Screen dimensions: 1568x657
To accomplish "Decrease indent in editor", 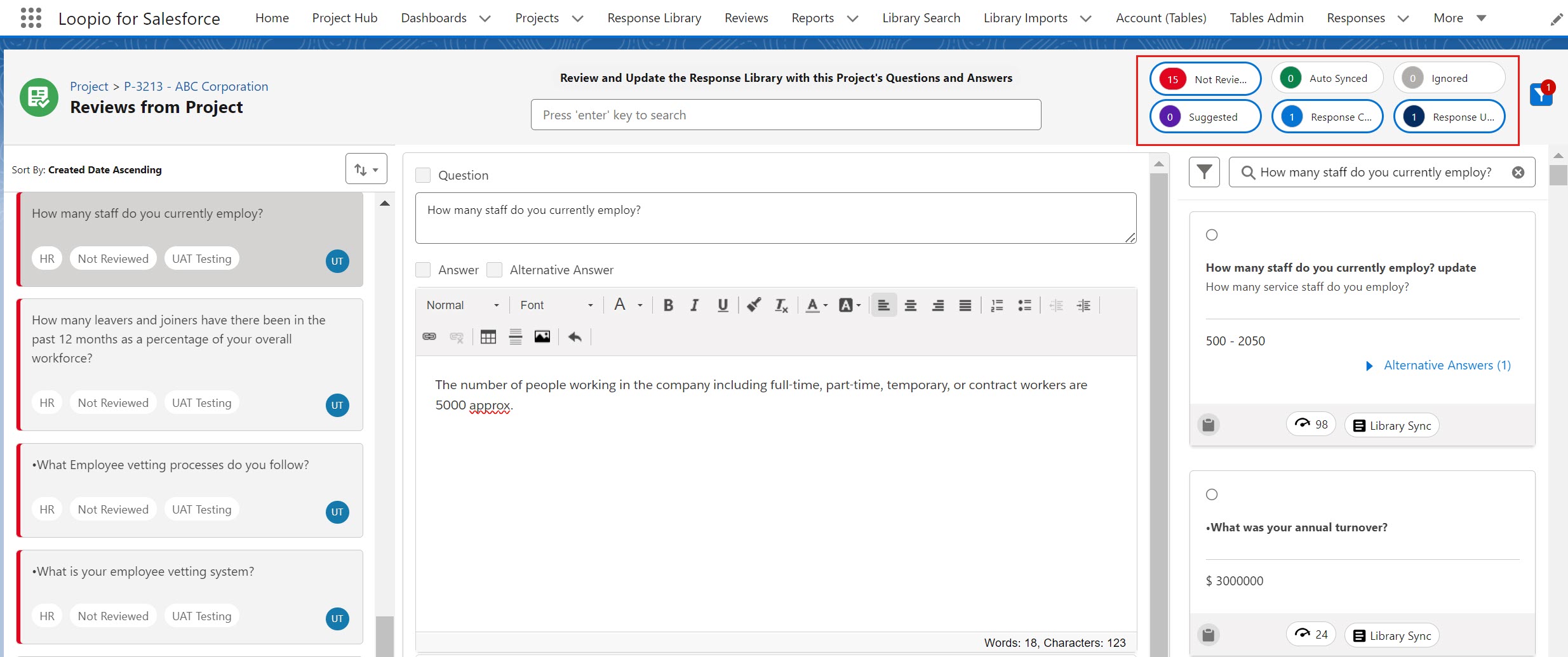I will point(1056,305).
